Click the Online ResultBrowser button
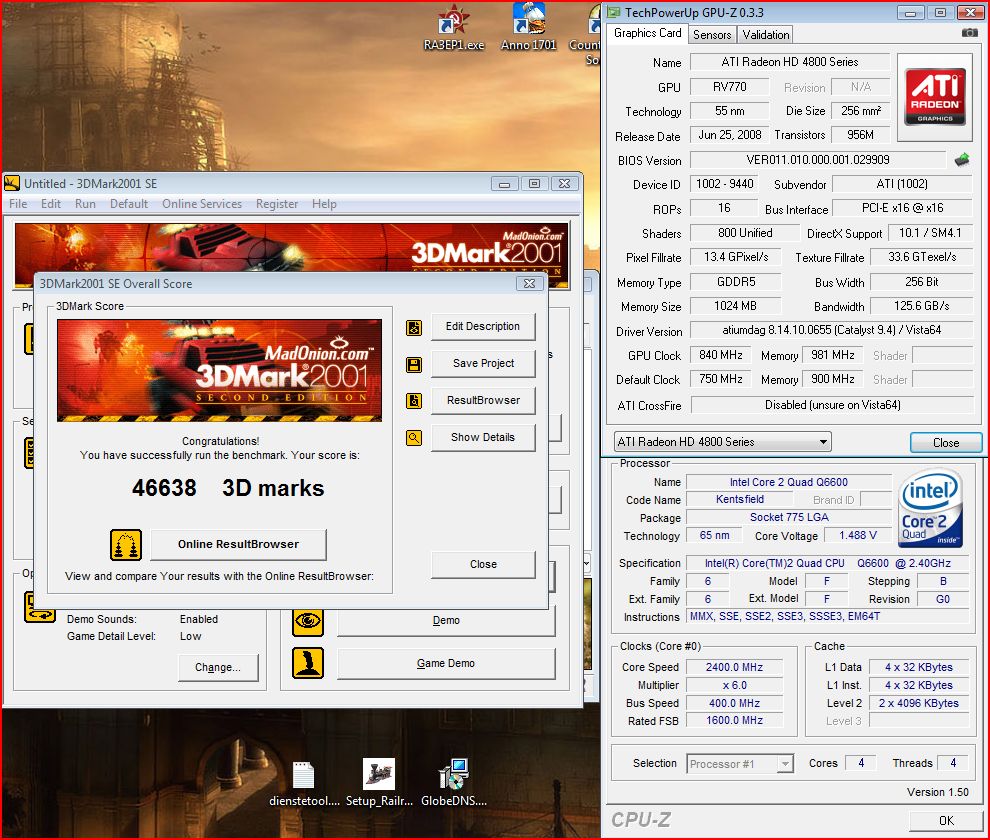The height and width of the screenshot is (840, 990). pyautogui.click(x=238, y=544)
